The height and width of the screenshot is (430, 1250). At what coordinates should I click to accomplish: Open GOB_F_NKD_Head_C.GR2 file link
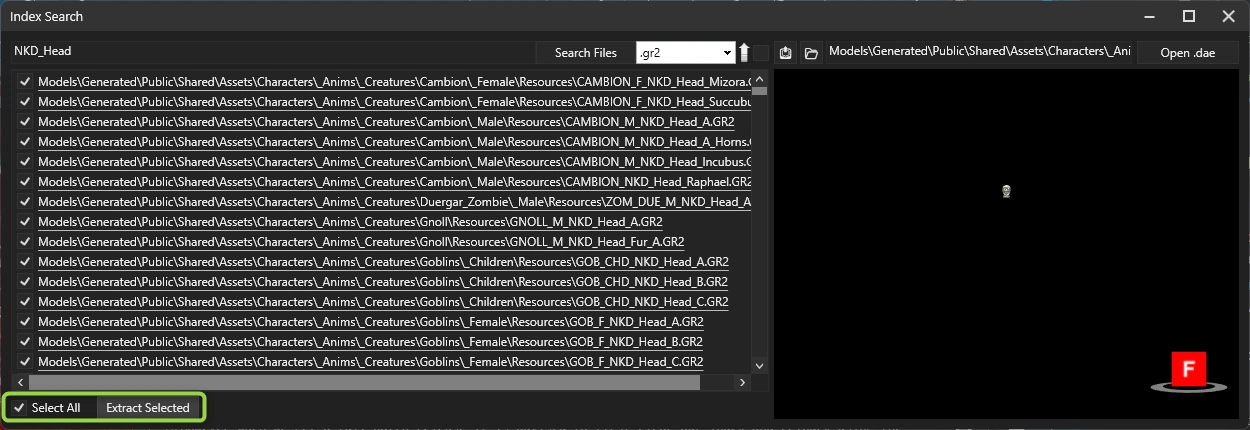point(370,362)
